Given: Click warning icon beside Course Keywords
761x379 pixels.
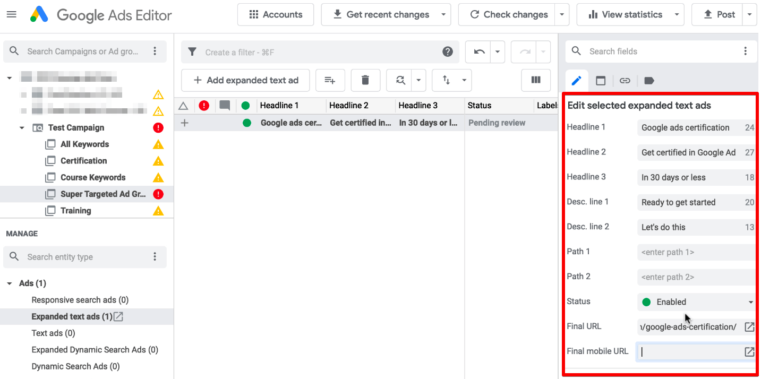Looking at the screenshot, I should (x=158, y=177).
